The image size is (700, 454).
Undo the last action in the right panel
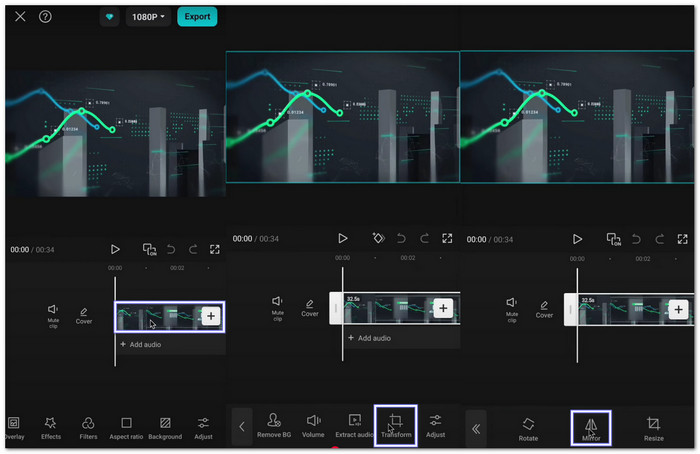point(636,239)
